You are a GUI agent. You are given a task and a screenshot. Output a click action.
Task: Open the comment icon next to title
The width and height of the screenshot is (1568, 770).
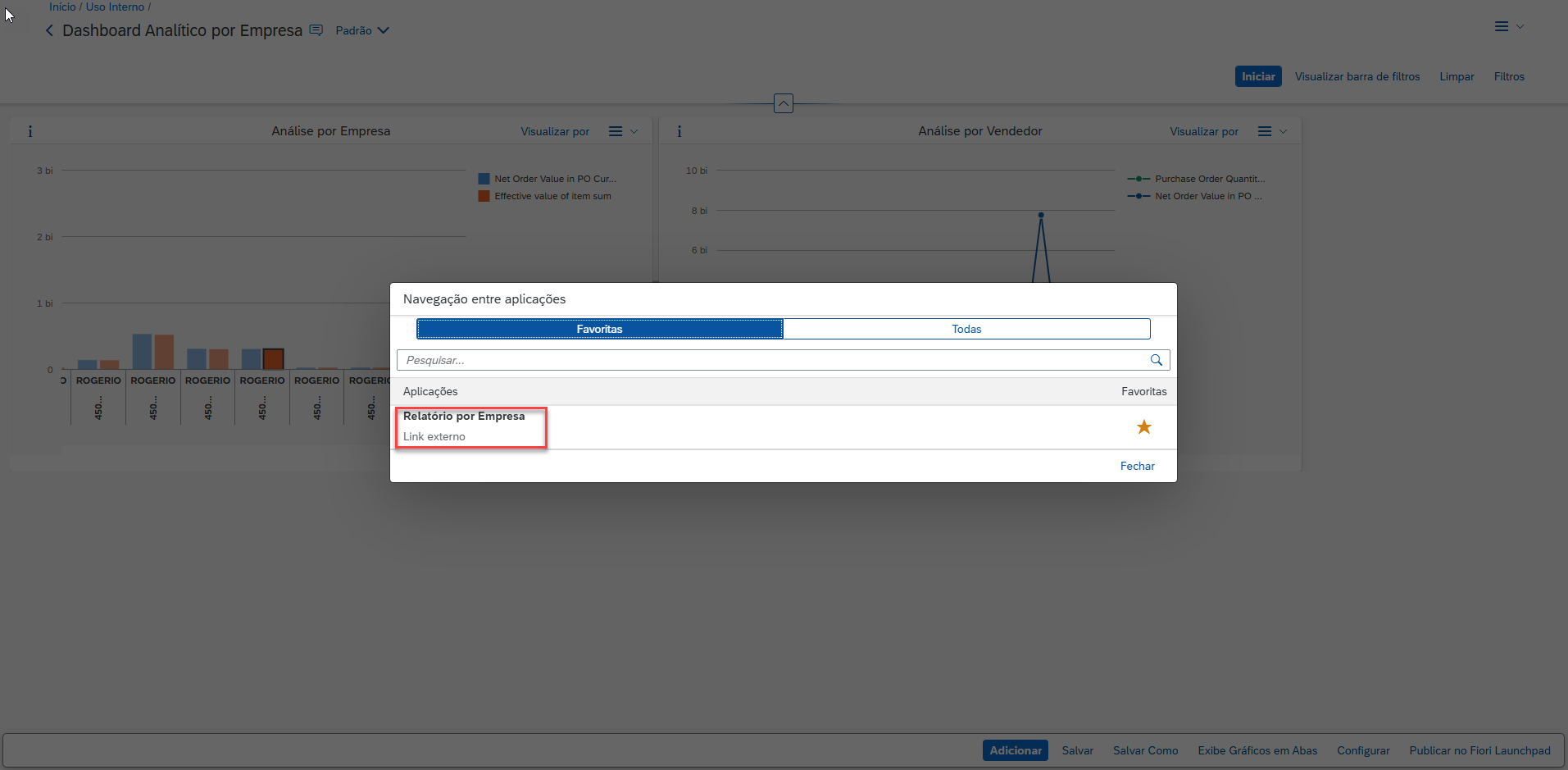[x=316, y=30]
